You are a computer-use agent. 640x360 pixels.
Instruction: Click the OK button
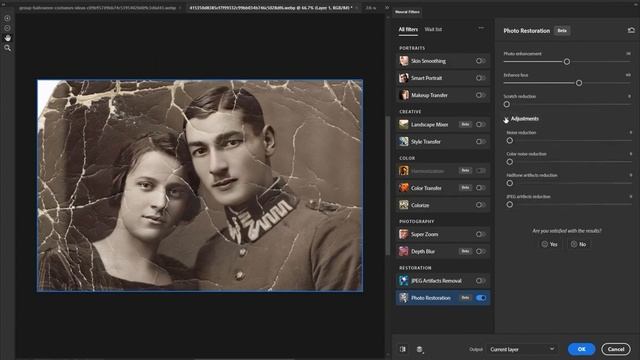tap(582, 349)
